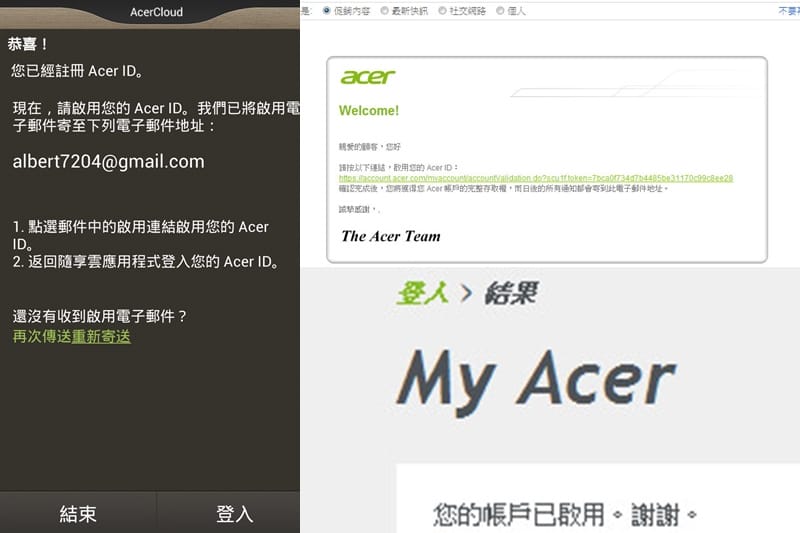
Task: Click the 您已經註冊 Acer ID text
Action: (x=77, y=71)
